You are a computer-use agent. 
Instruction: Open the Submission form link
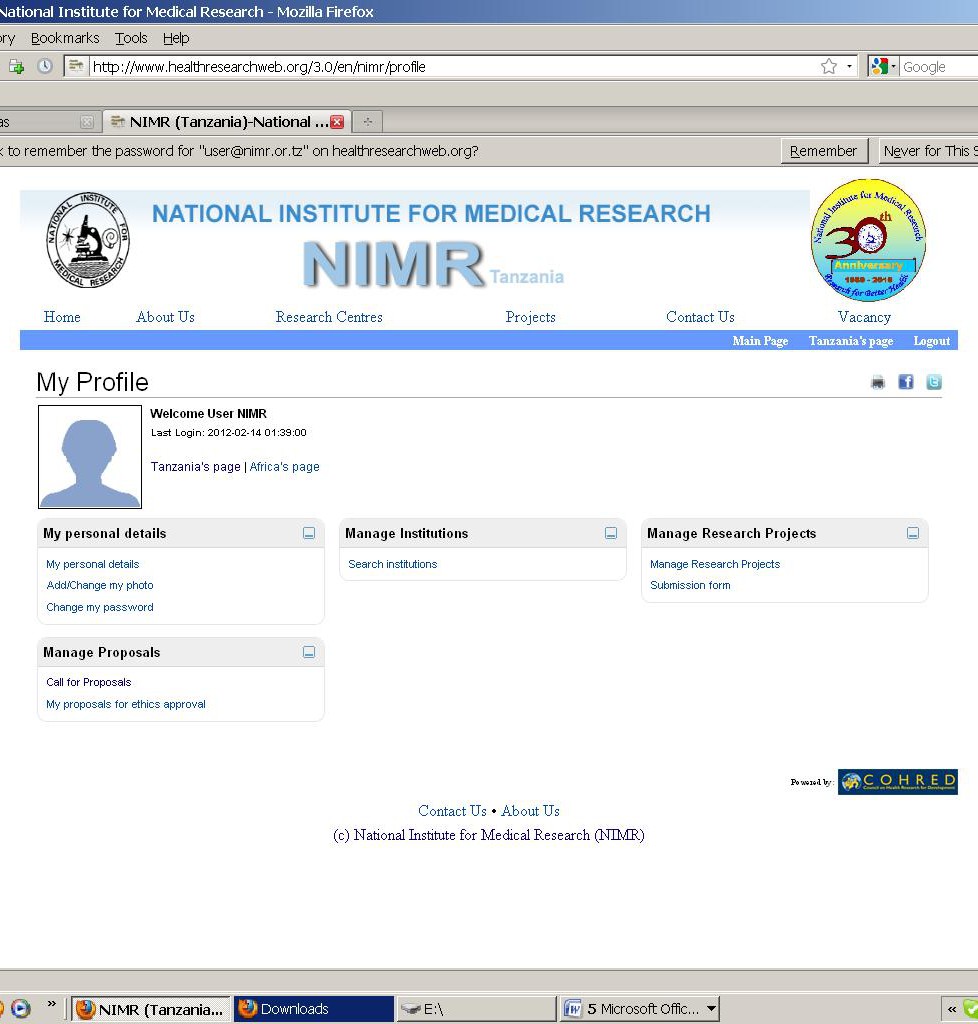(690, 586)
